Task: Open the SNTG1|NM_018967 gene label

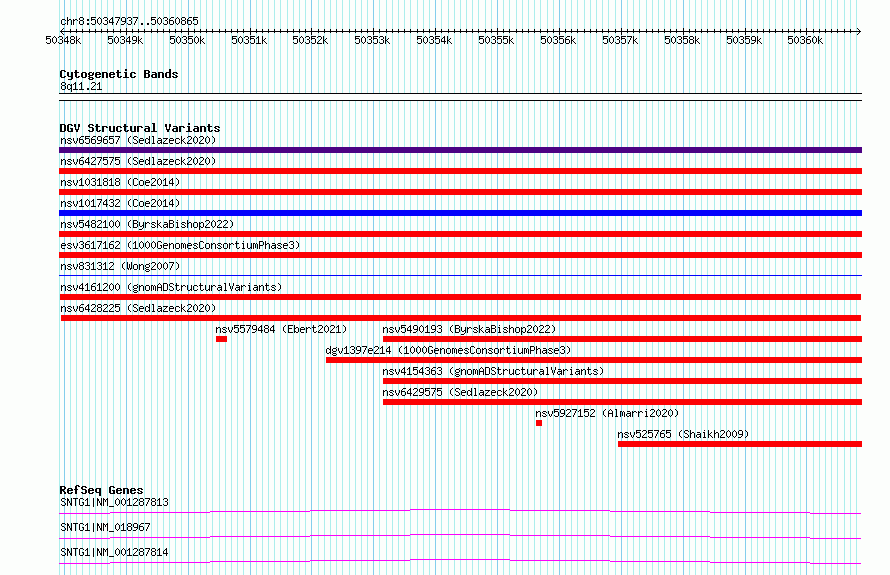Action: point(105,527)
